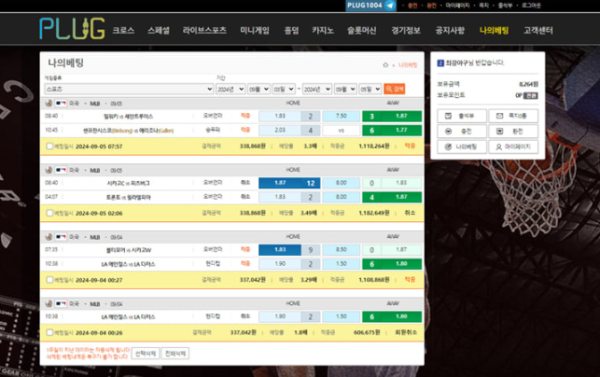
Task: Open the start day 03일 dropdown
Action: pyautogui.click(x=284, y=89)
